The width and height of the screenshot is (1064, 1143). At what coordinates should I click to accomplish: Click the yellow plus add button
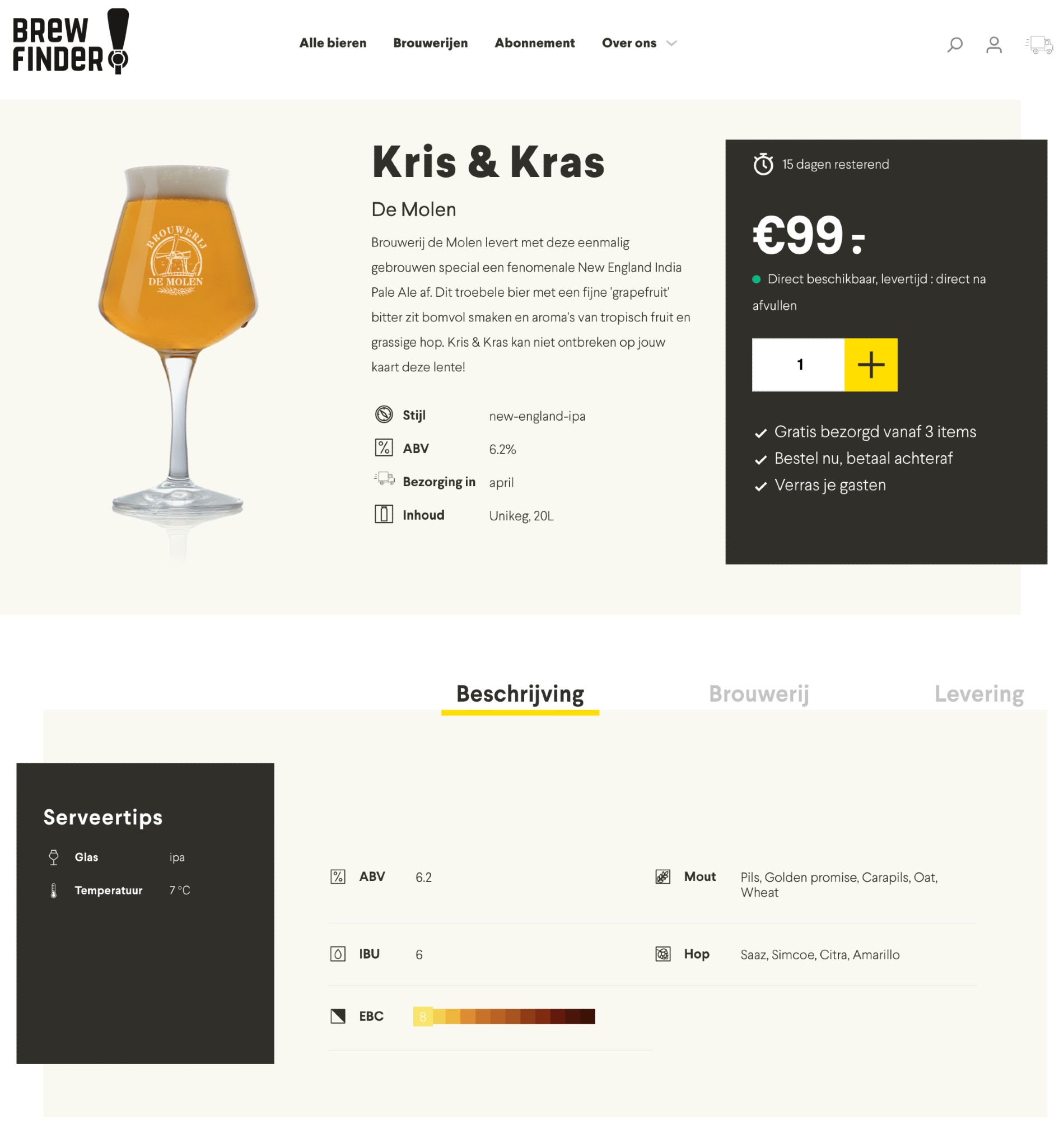[x=870, y=365]
